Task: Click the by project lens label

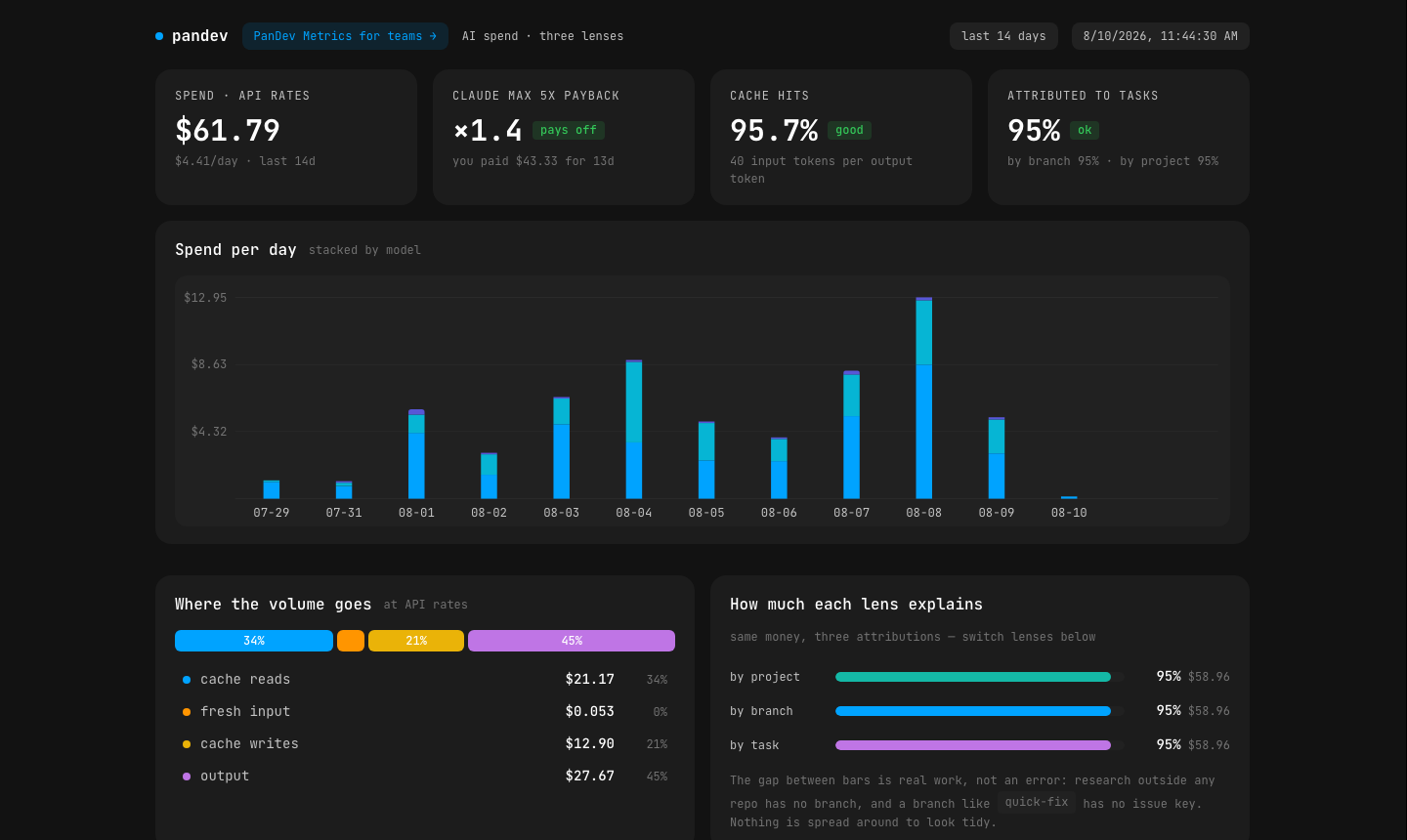Action: [765, 677]
